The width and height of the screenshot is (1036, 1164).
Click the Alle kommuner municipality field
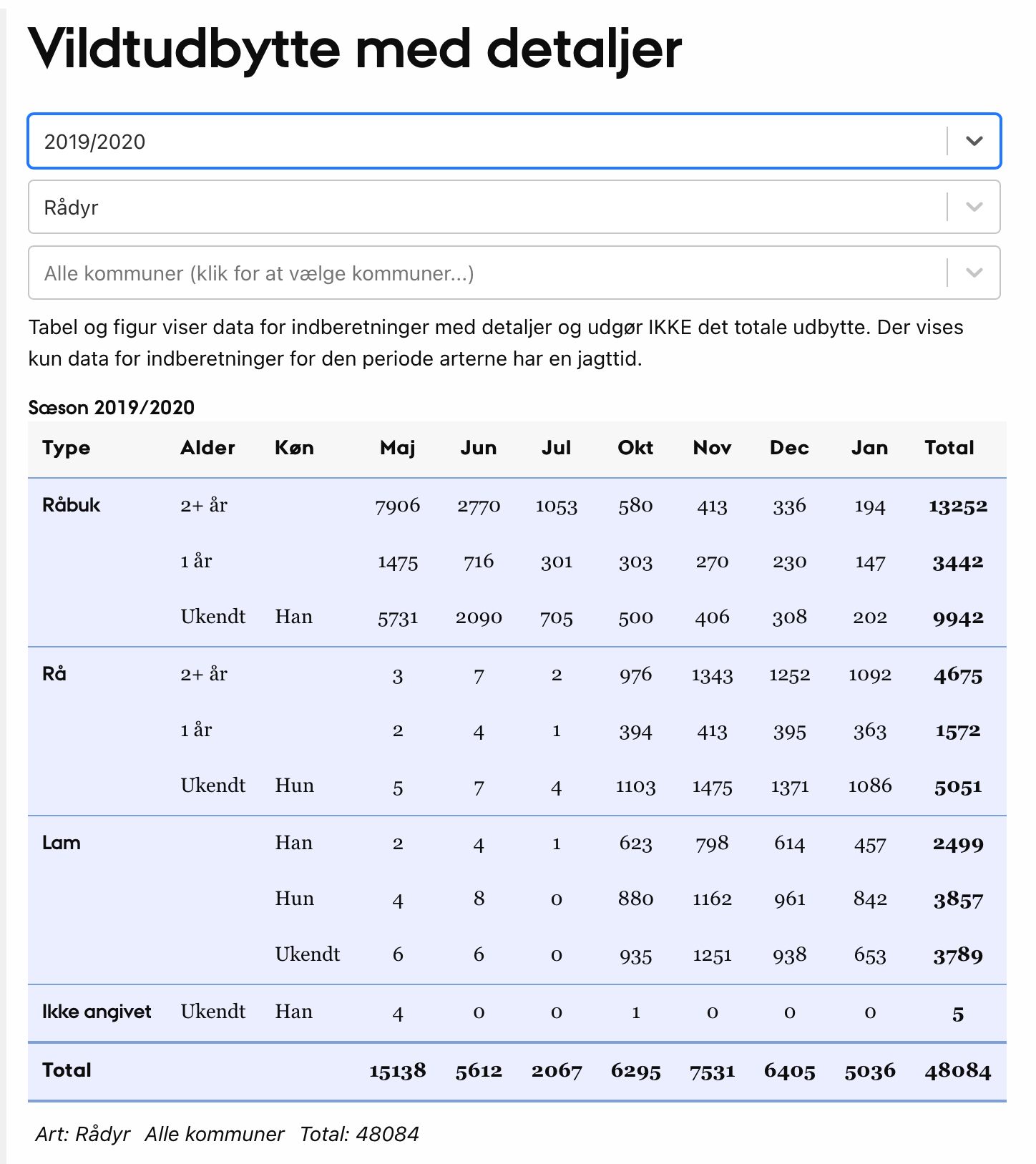[487, 273]
